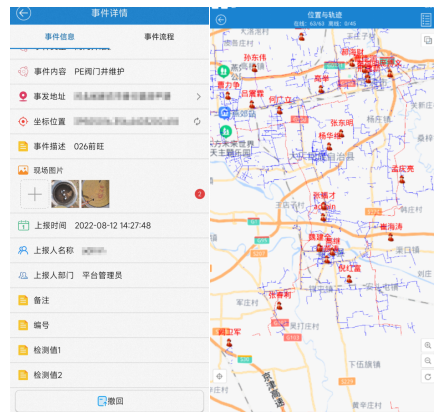
Task: Zoom out on the map
Action: (x=428, y=361)
